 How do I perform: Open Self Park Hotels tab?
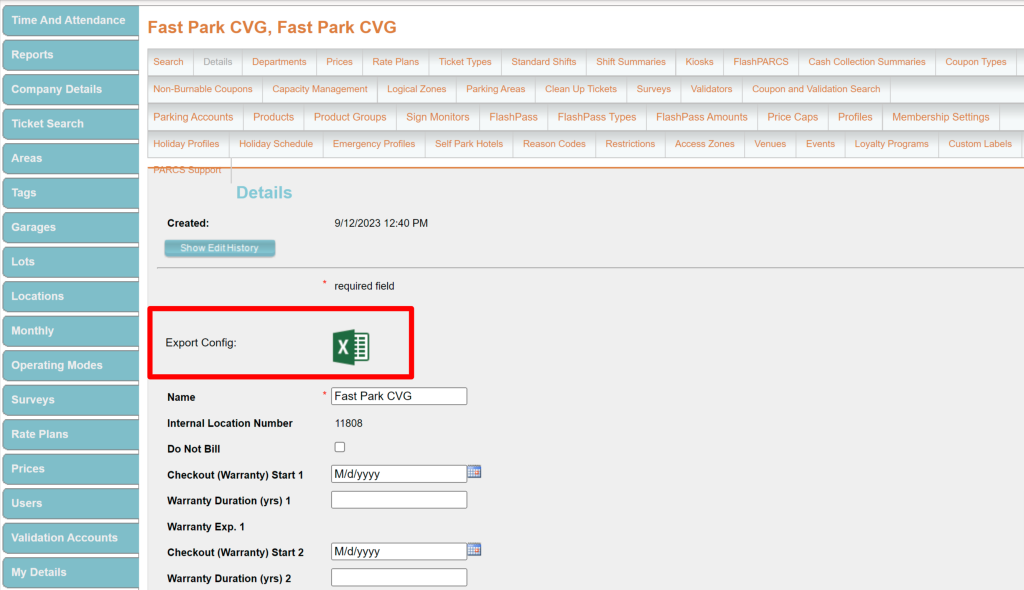point(469,144)
